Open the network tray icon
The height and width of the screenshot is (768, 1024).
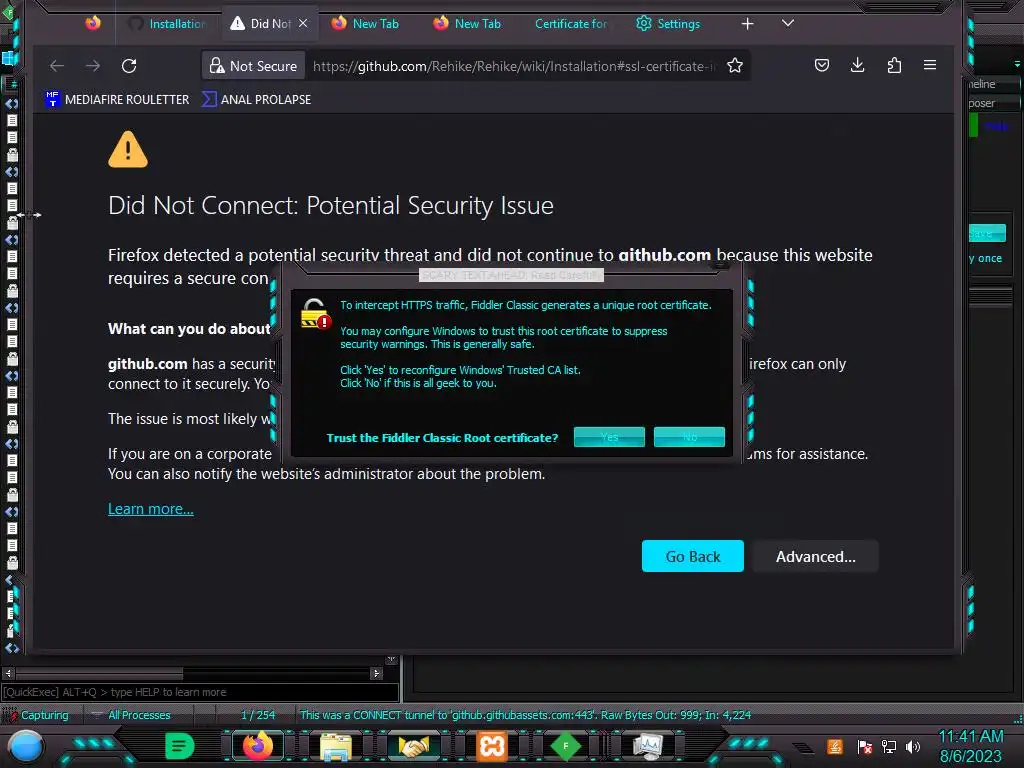click(889, 746)
